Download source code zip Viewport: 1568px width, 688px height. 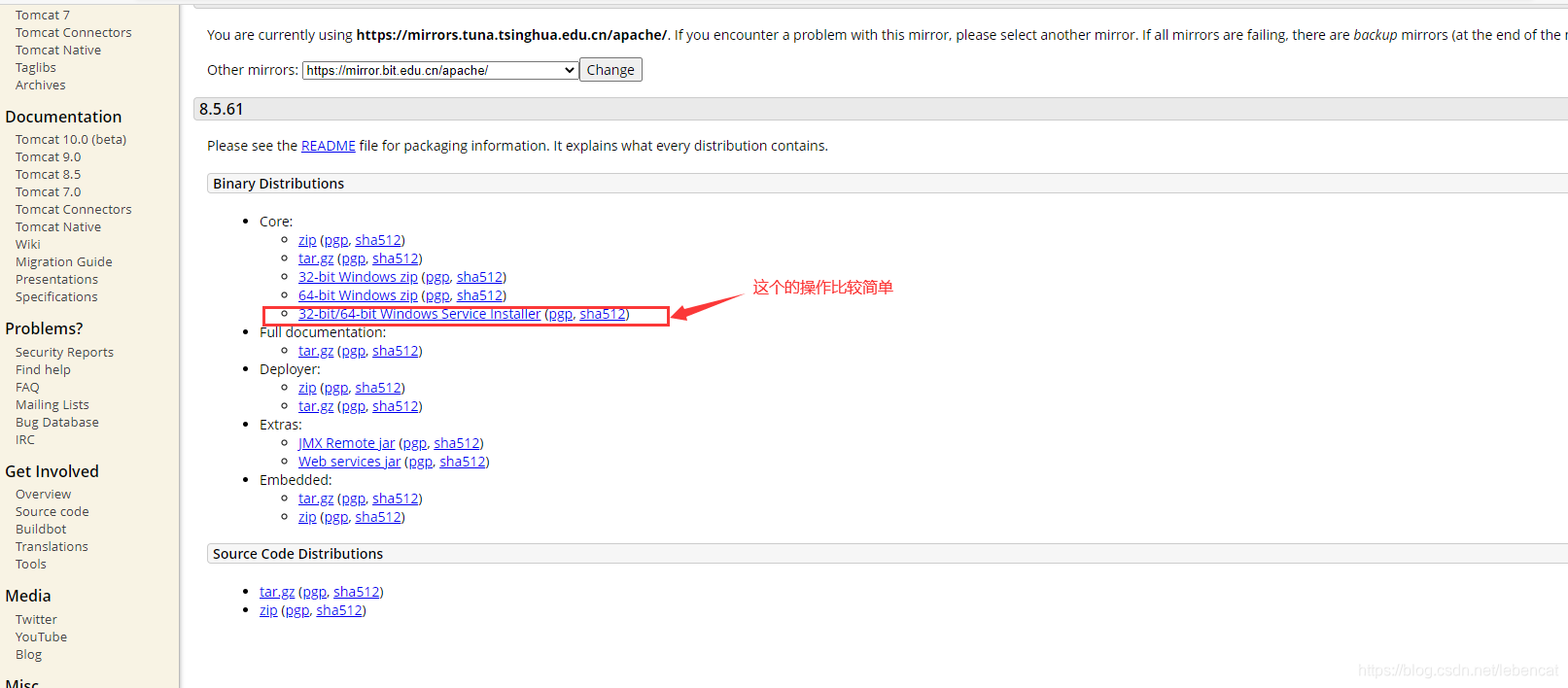[x=268, y=610]
